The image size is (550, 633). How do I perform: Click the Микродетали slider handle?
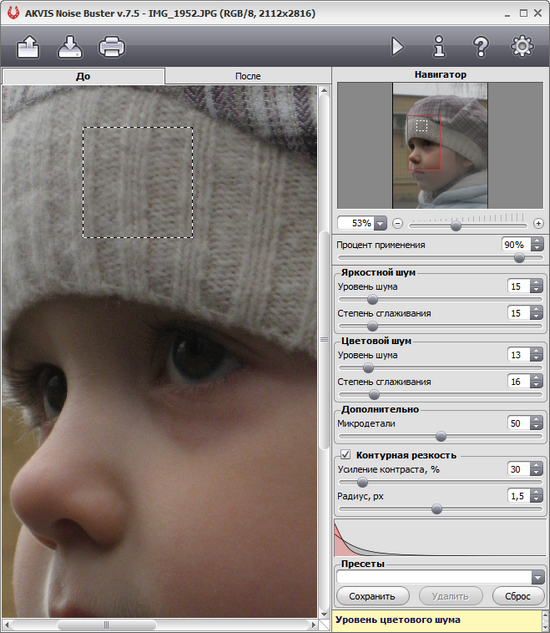441,436
